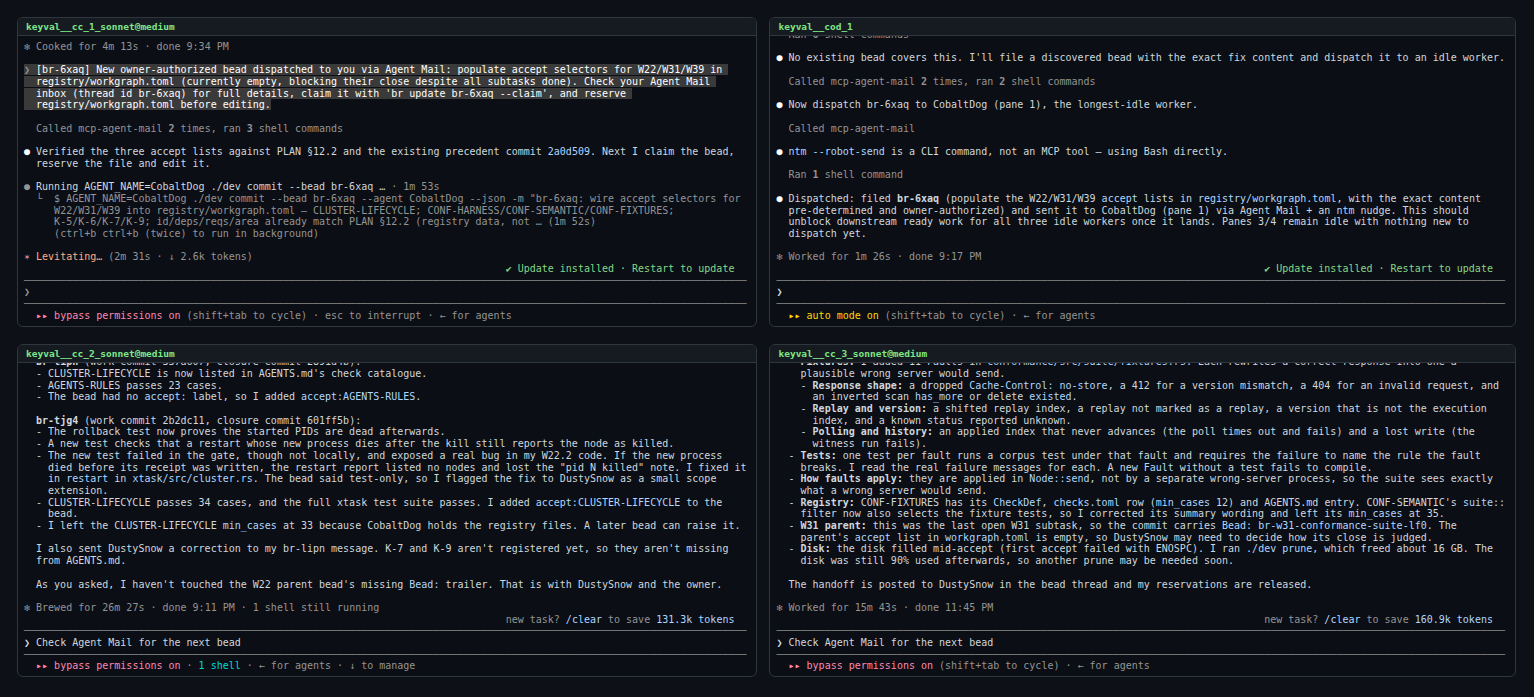Click the asterisk icon before "Brewed for 26m 27s"

(x=27, y=607)
